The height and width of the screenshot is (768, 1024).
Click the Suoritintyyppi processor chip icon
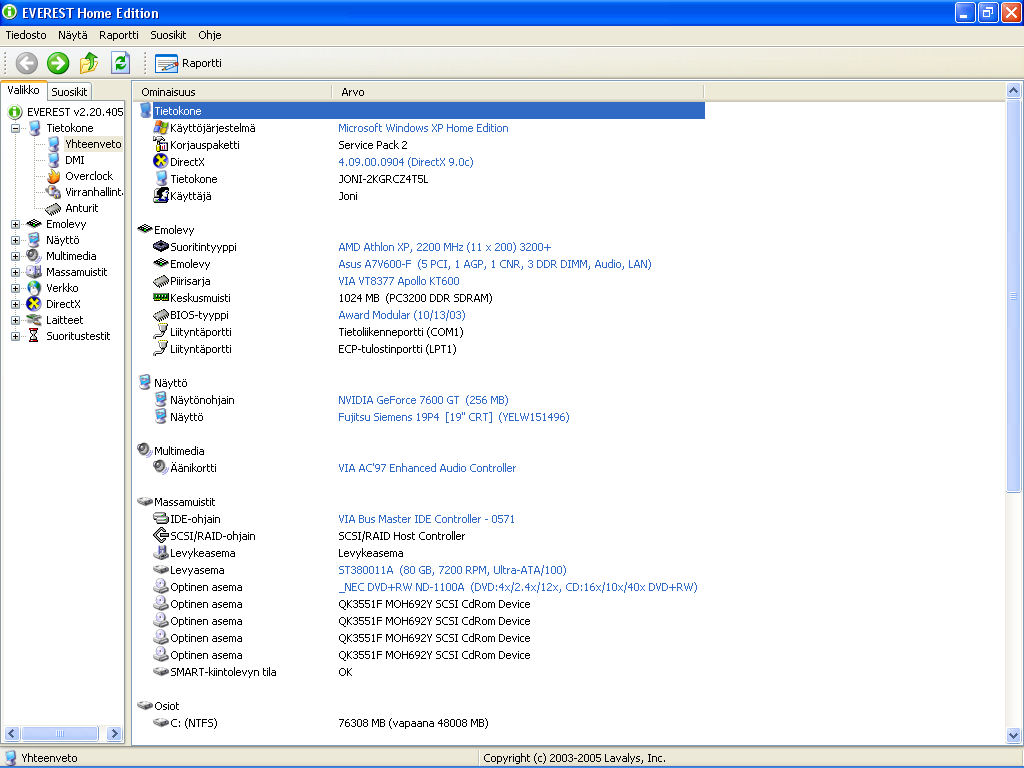pyautogui.click(x=161, y=246)
